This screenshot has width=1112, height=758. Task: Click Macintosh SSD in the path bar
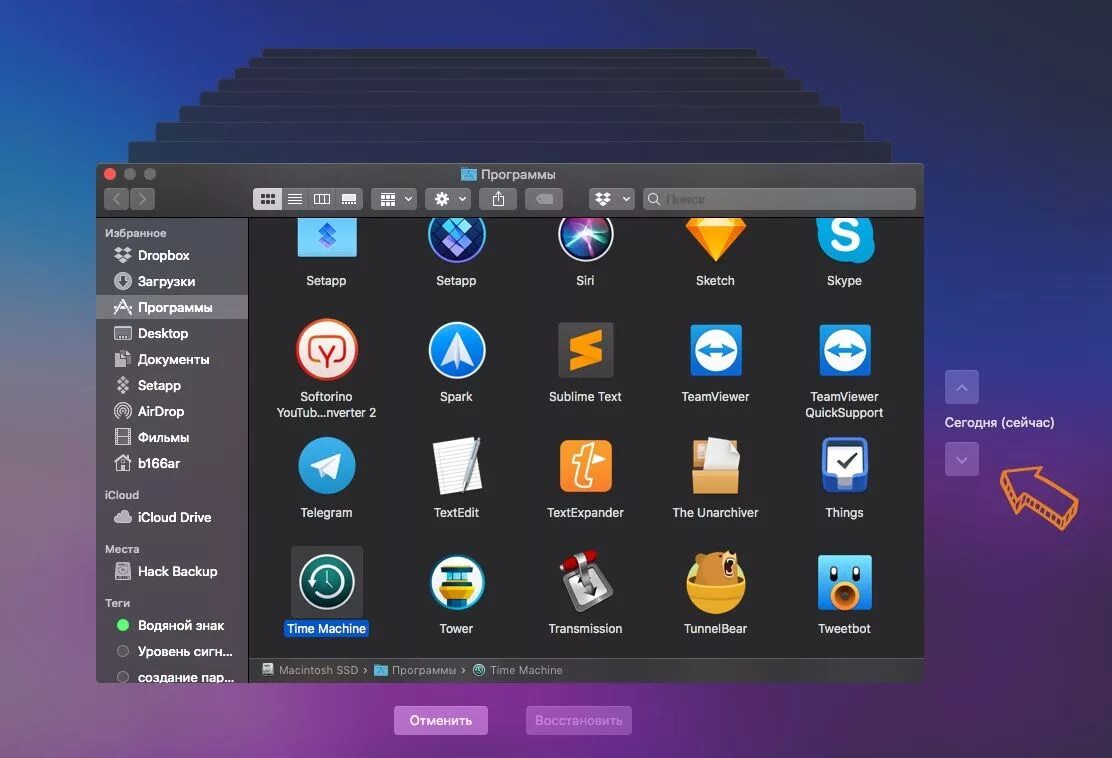311,670
